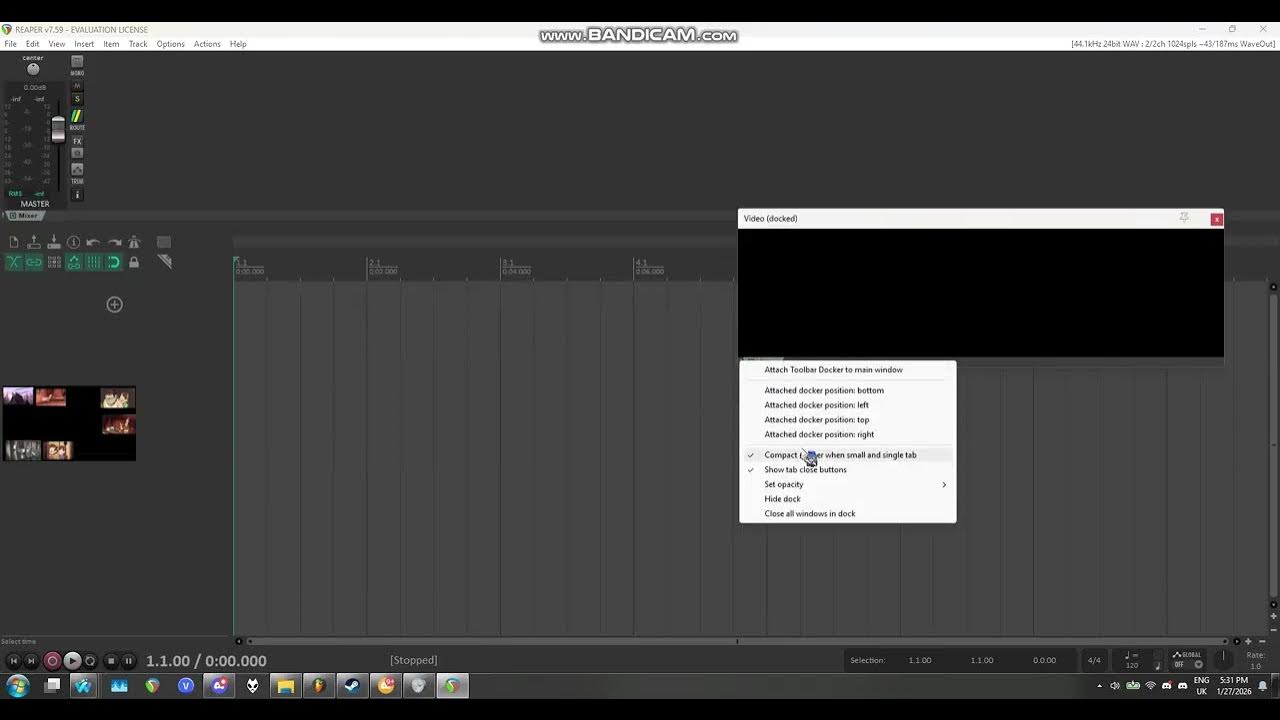Image resolution: width=1280 pixels, height=720 pixels.
Task: Click the master volume fader
Action: coord(58,129)
